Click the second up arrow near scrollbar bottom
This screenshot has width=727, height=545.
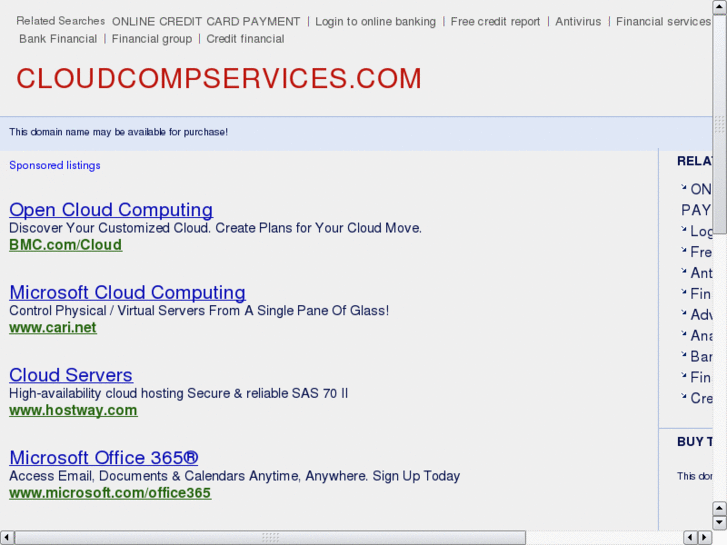720,508
